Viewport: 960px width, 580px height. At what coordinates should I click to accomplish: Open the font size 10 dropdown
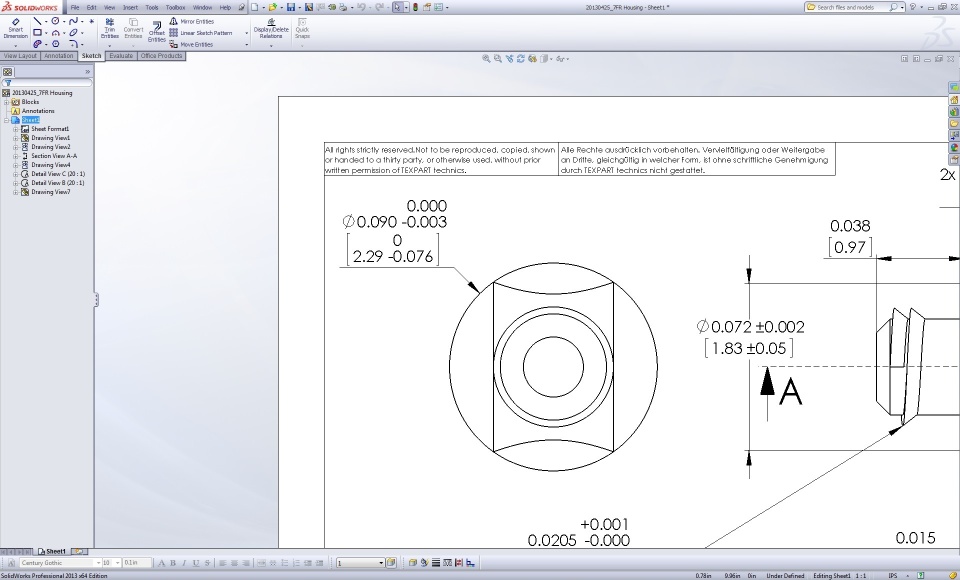pyautogui.click(x=118, y=563)
